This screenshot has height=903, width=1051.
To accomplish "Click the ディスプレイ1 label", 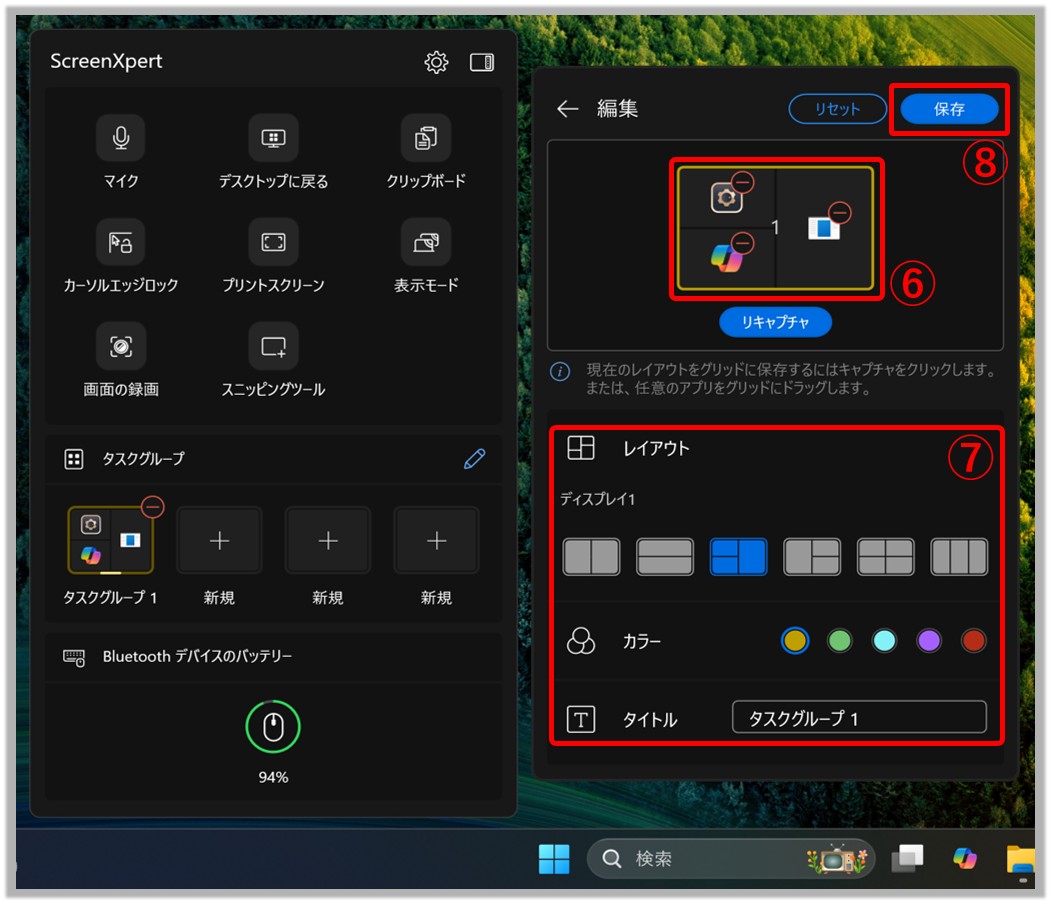I will click(x=597, y=499).
